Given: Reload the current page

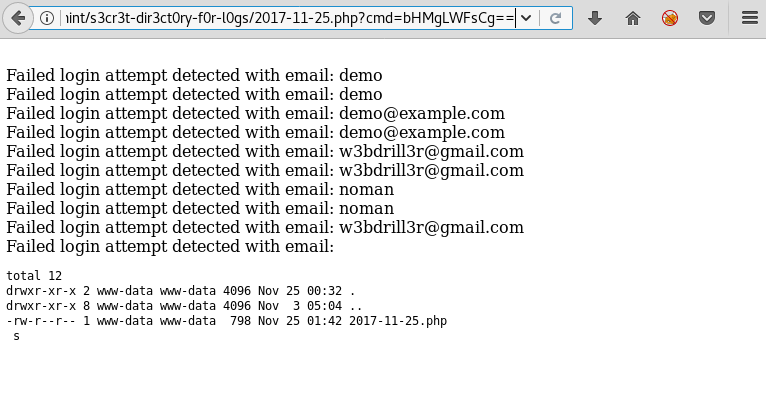Looking at the screenshot, I should [555, 19].
